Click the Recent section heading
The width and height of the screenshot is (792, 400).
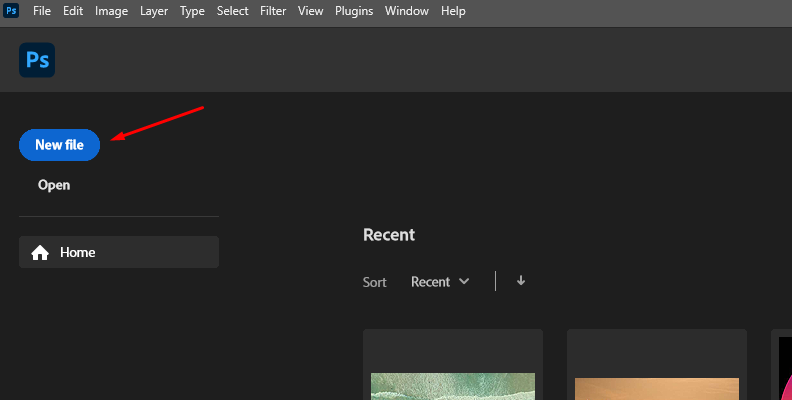(x=389, y=235)
